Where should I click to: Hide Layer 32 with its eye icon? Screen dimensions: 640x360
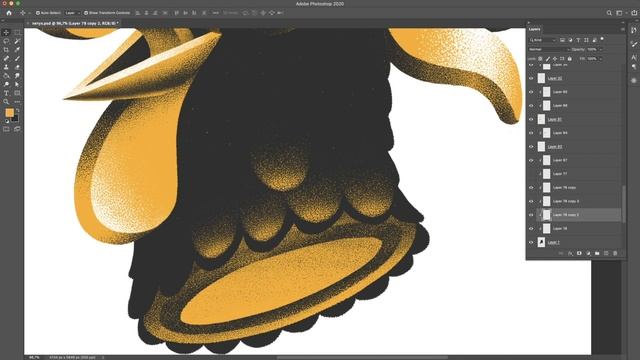tap(531, 78)
